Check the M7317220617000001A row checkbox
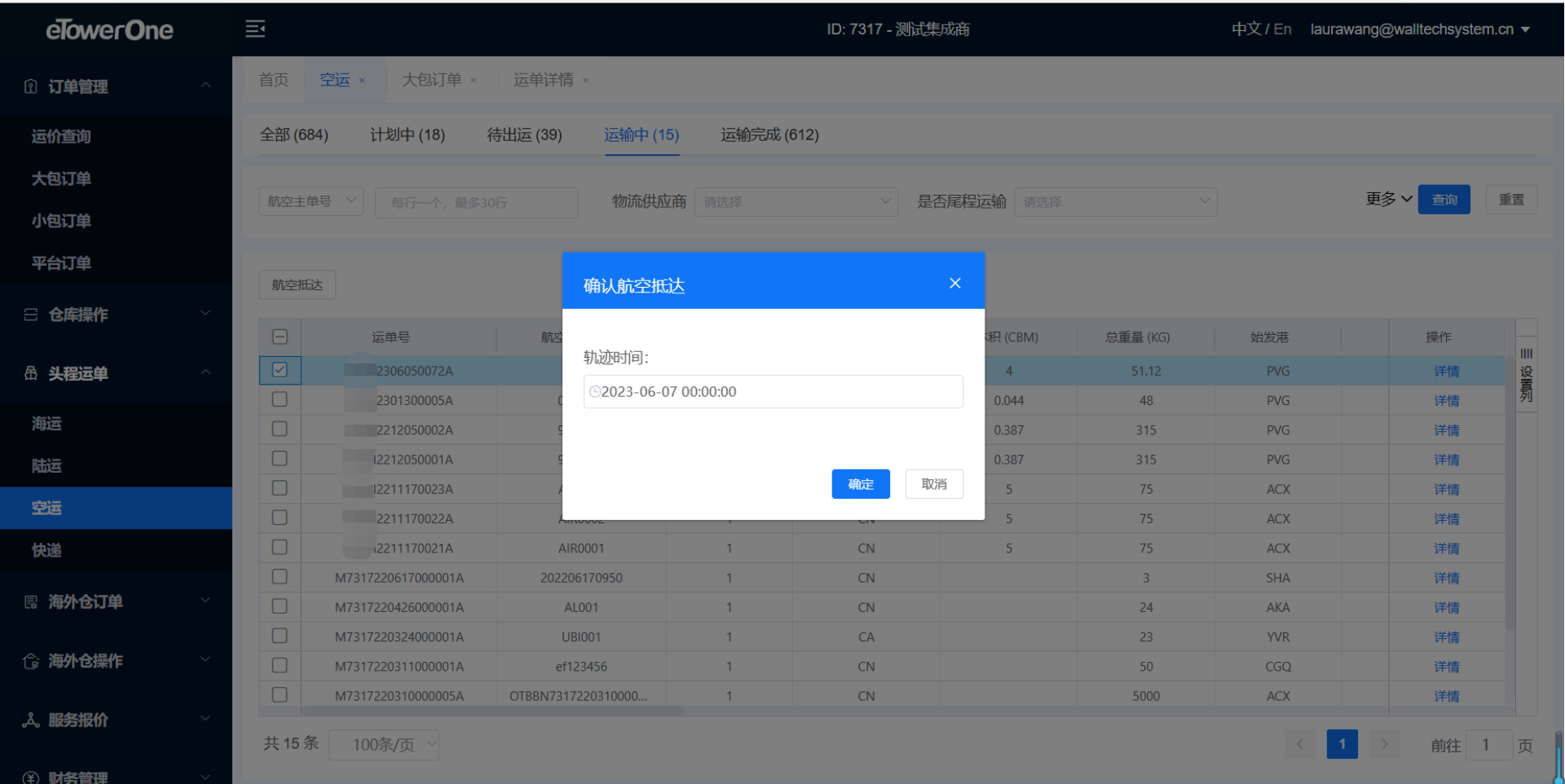The height and width of the screenshot is (784, 1565). 280,577
